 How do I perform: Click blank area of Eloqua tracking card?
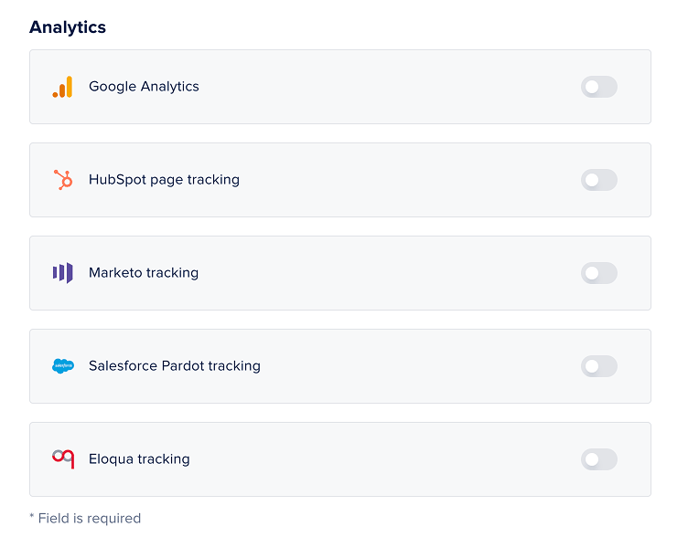click(400, 459)
